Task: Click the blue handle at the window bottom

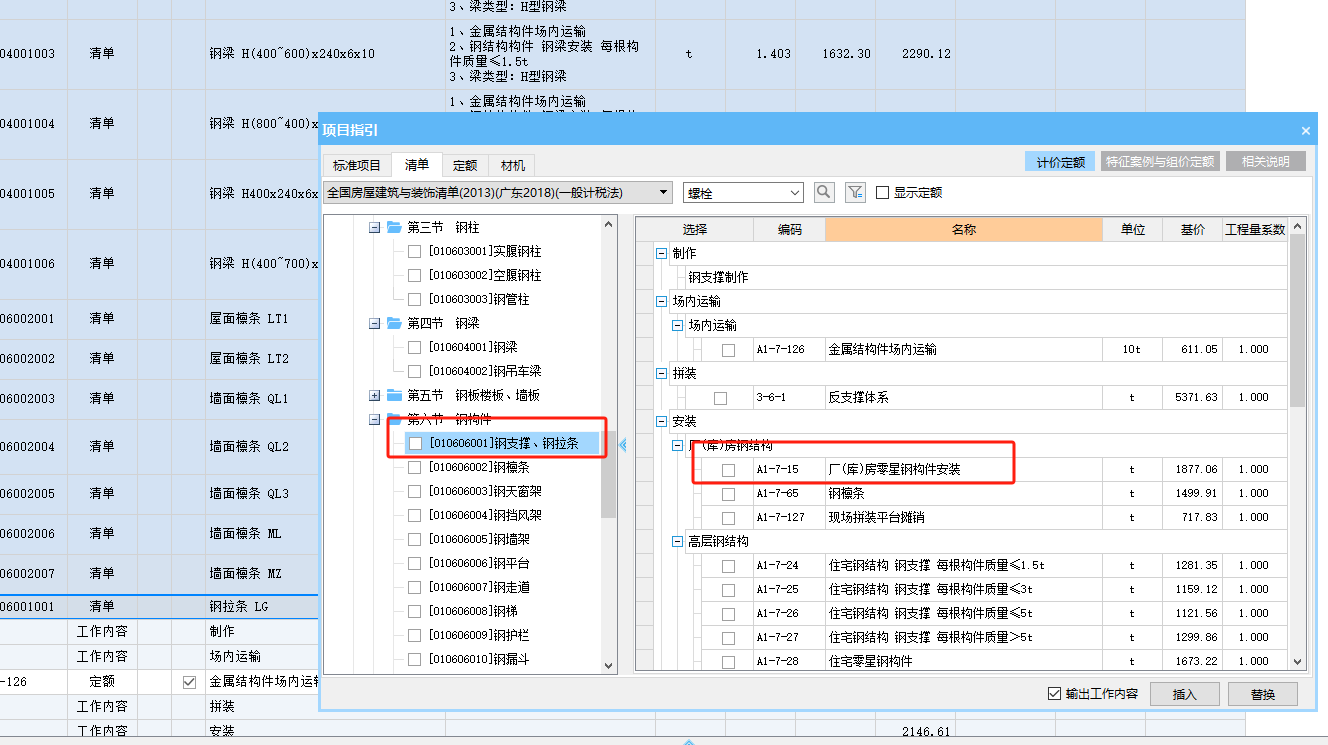Action: [688, 741]
